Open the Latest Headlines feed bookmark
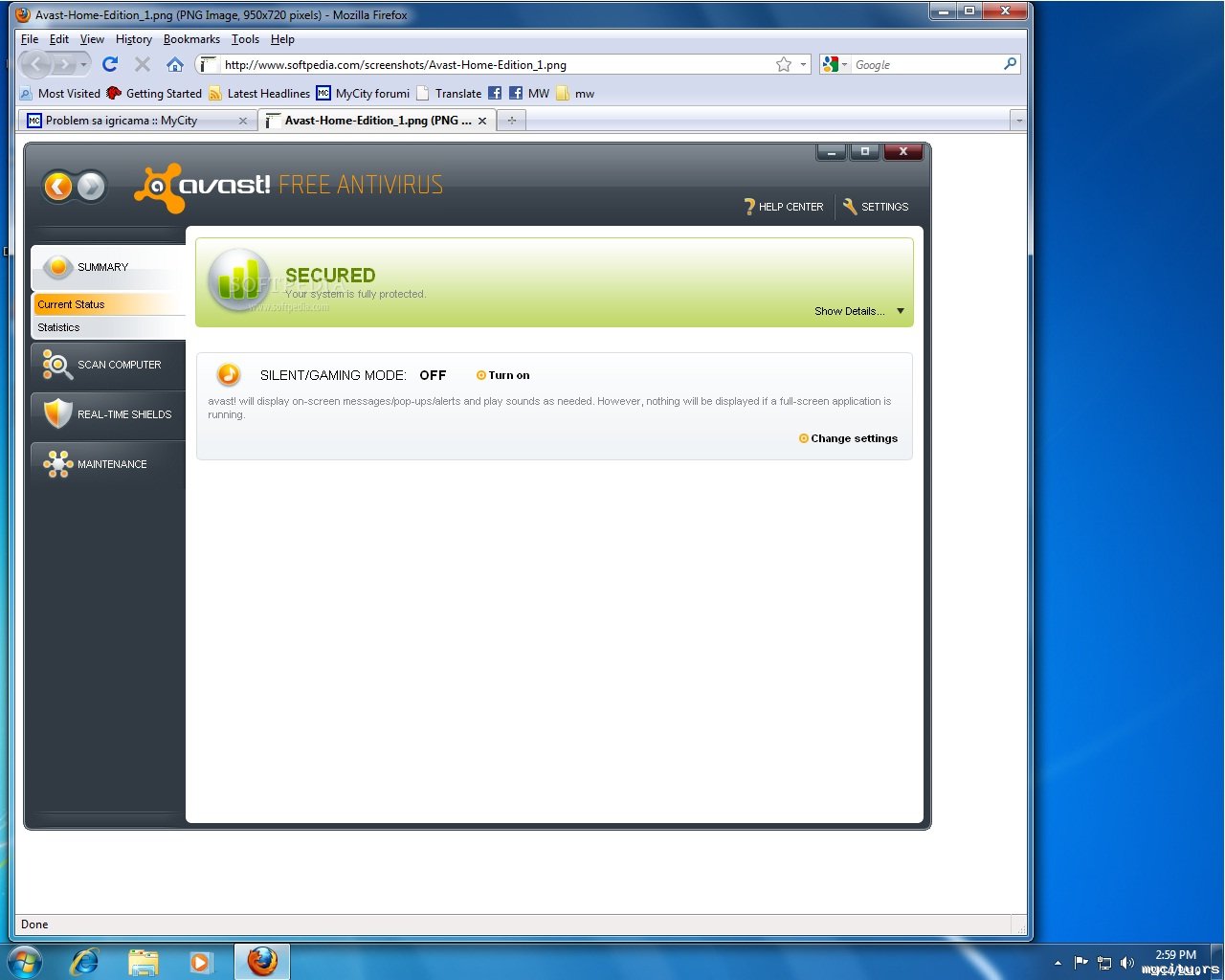 pyautogui.click(x=259, y=94)
